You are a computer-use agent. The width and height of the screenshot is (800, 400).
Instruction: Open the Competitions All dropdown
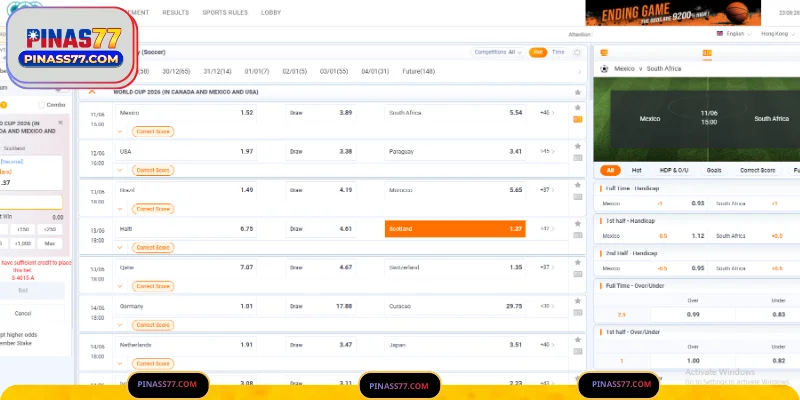(x=498, y=53)
